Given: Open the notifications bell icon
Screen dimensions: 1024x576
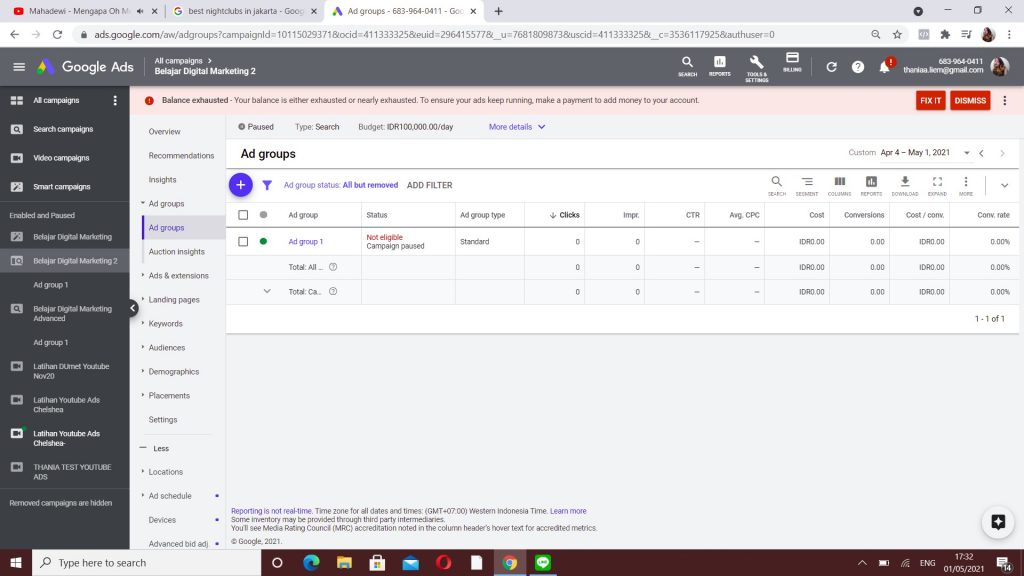Looking at the screenshot, I should (885, 67).
